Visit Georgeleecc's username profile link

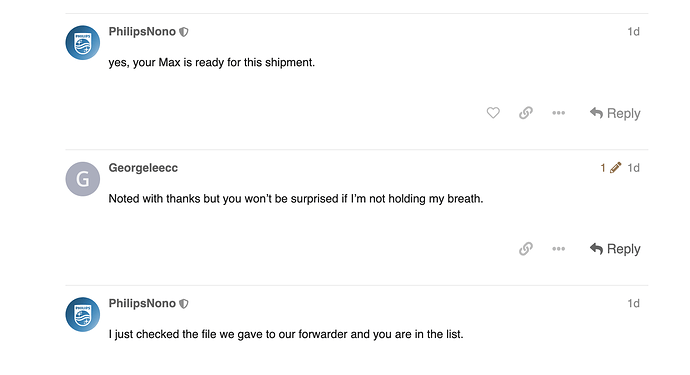coord(143,168)
